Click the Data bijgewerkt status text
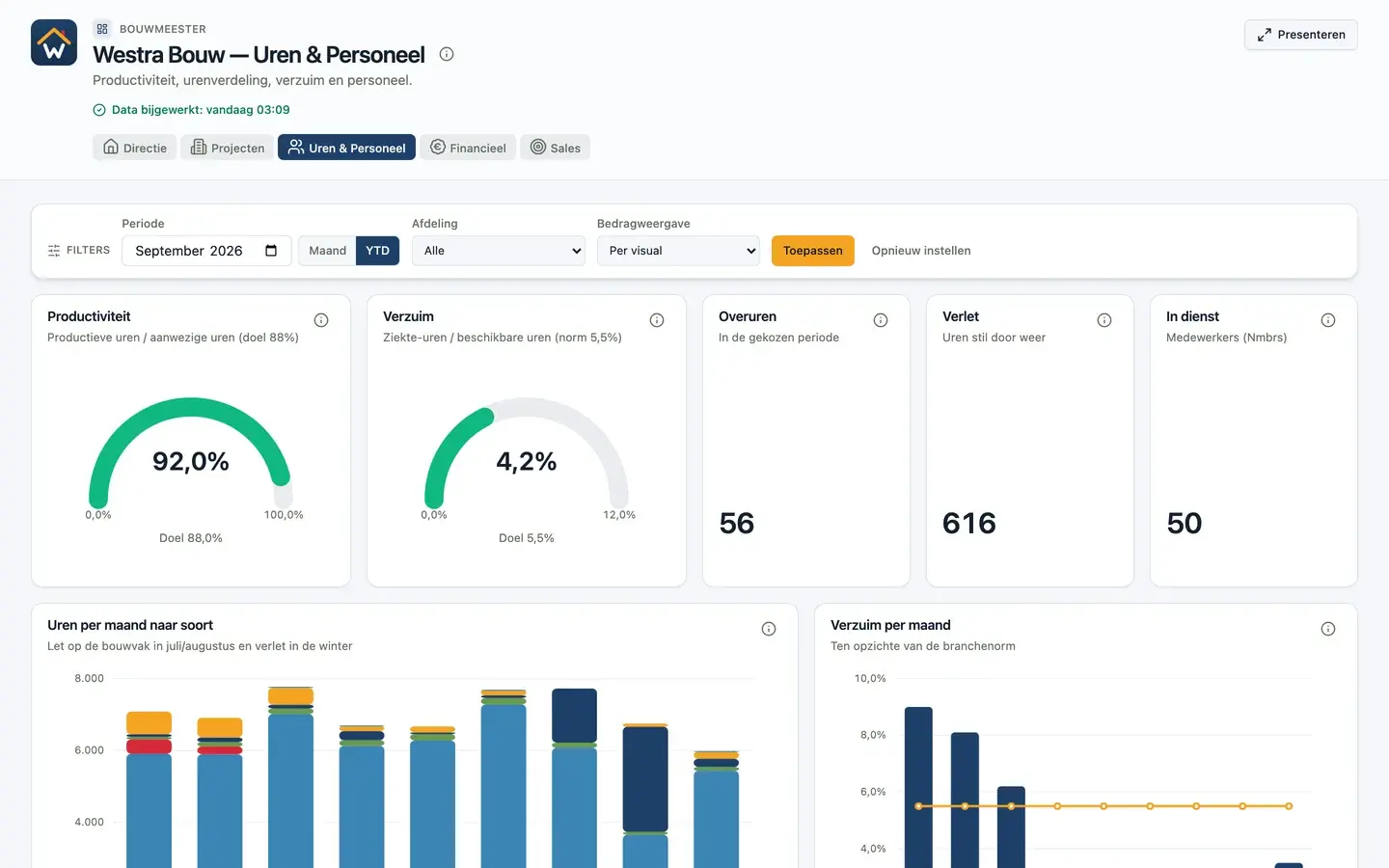 (x=201, y=110)
